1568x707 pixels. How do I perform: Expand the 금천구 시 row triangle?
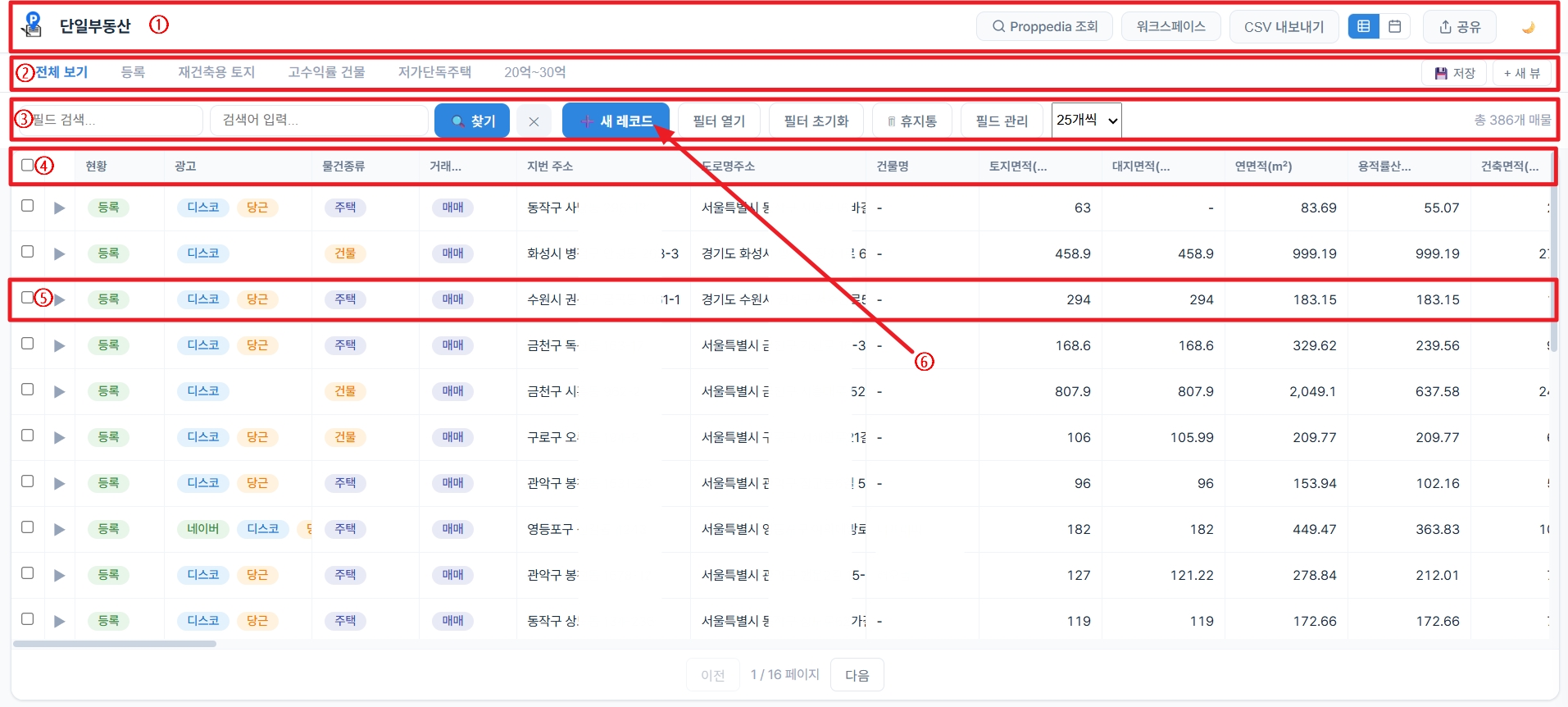(59, 392)
